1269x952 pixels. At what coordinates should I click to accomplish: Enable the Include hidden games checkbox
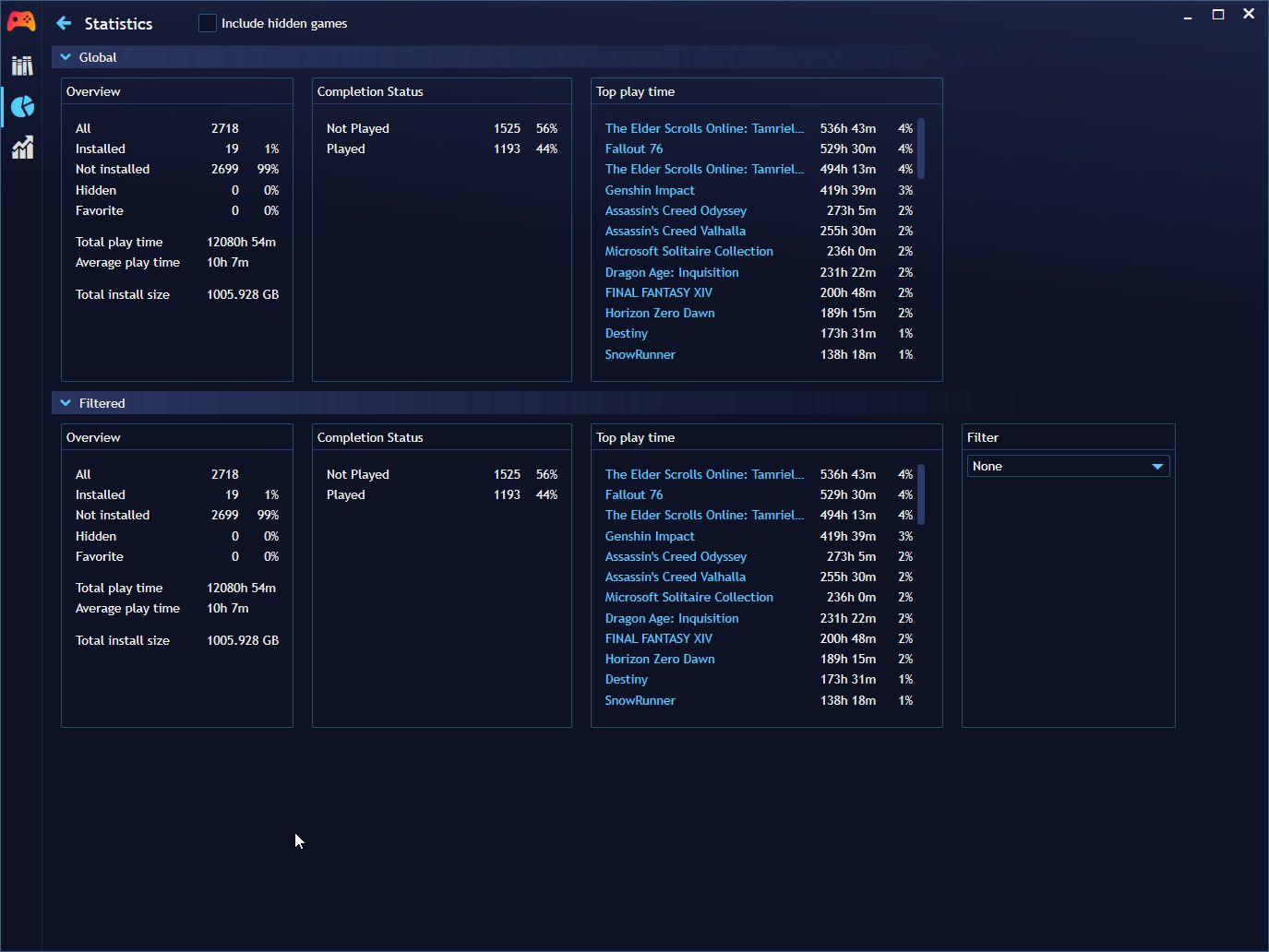pyautogui.click(x=208, y=23)
